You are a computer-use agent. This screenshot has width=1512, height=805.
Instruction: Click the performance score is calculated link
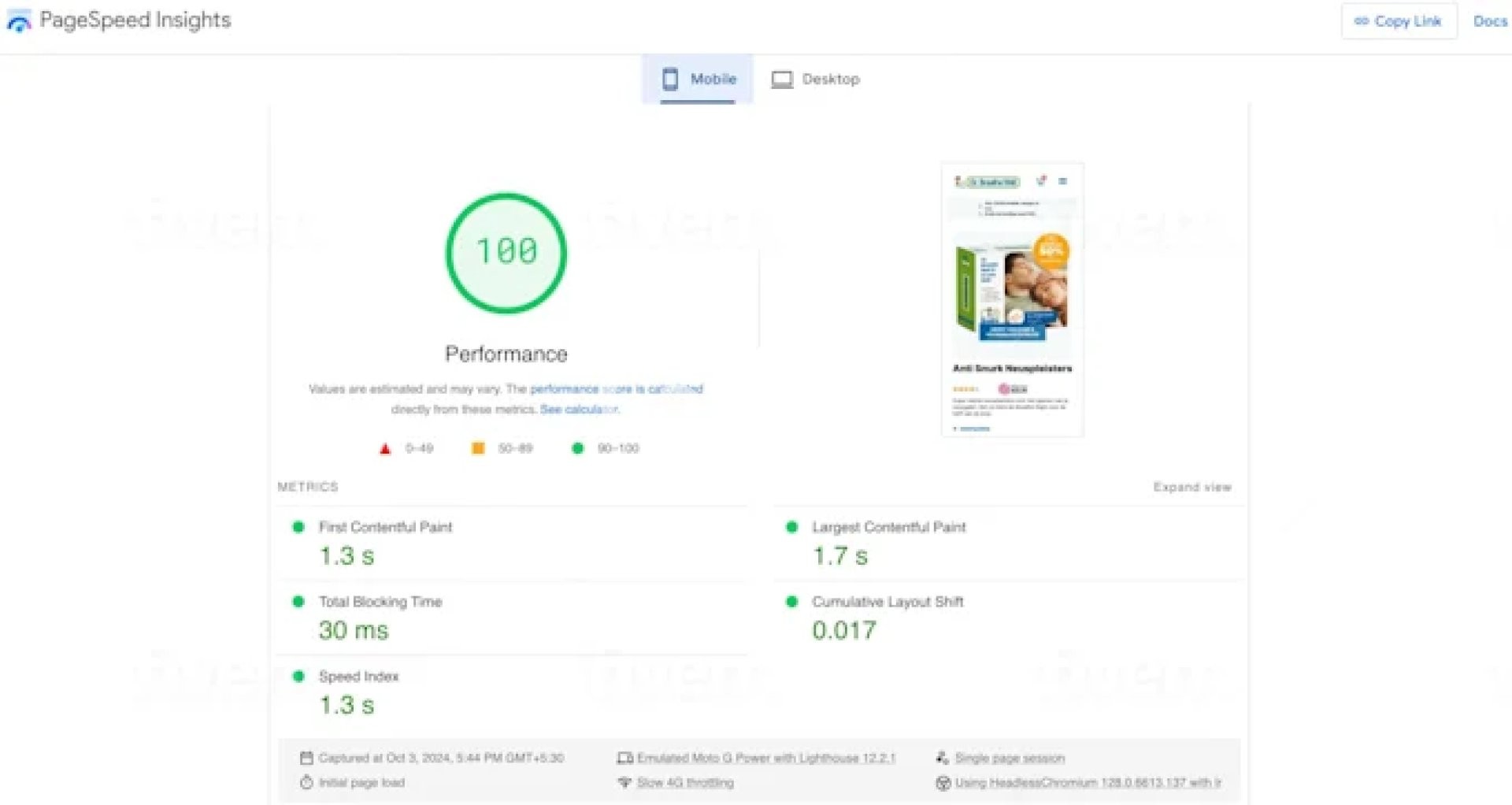pyautogui.click(x=616, y=388)
